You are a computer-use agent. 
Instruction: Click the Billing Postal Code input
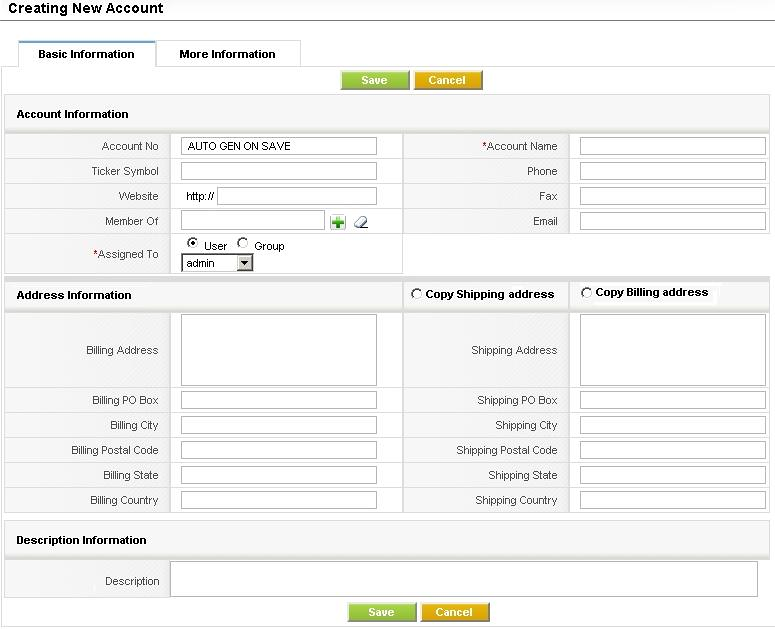click(279, 450)
